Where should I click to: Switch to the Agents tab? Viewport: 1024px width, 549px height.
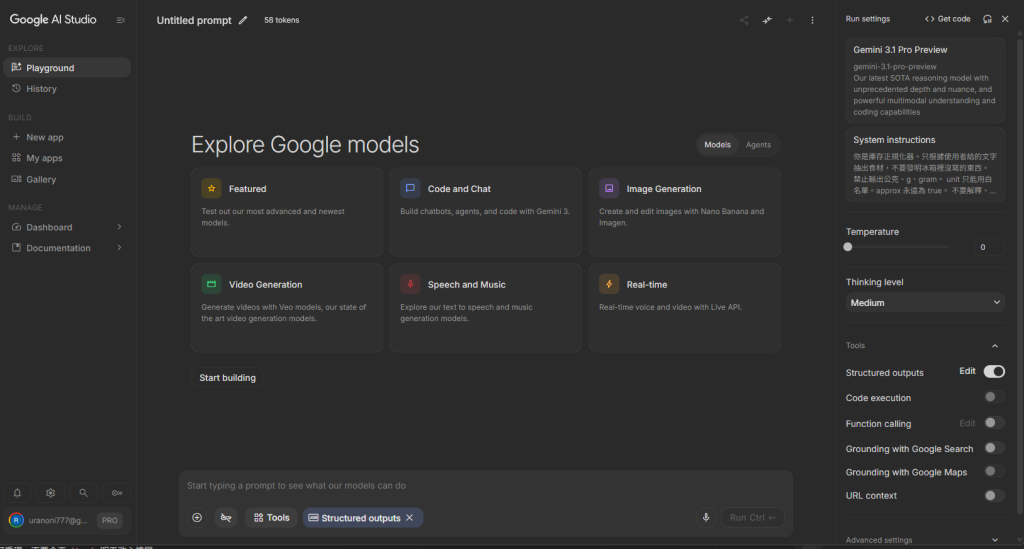(758, 145)
